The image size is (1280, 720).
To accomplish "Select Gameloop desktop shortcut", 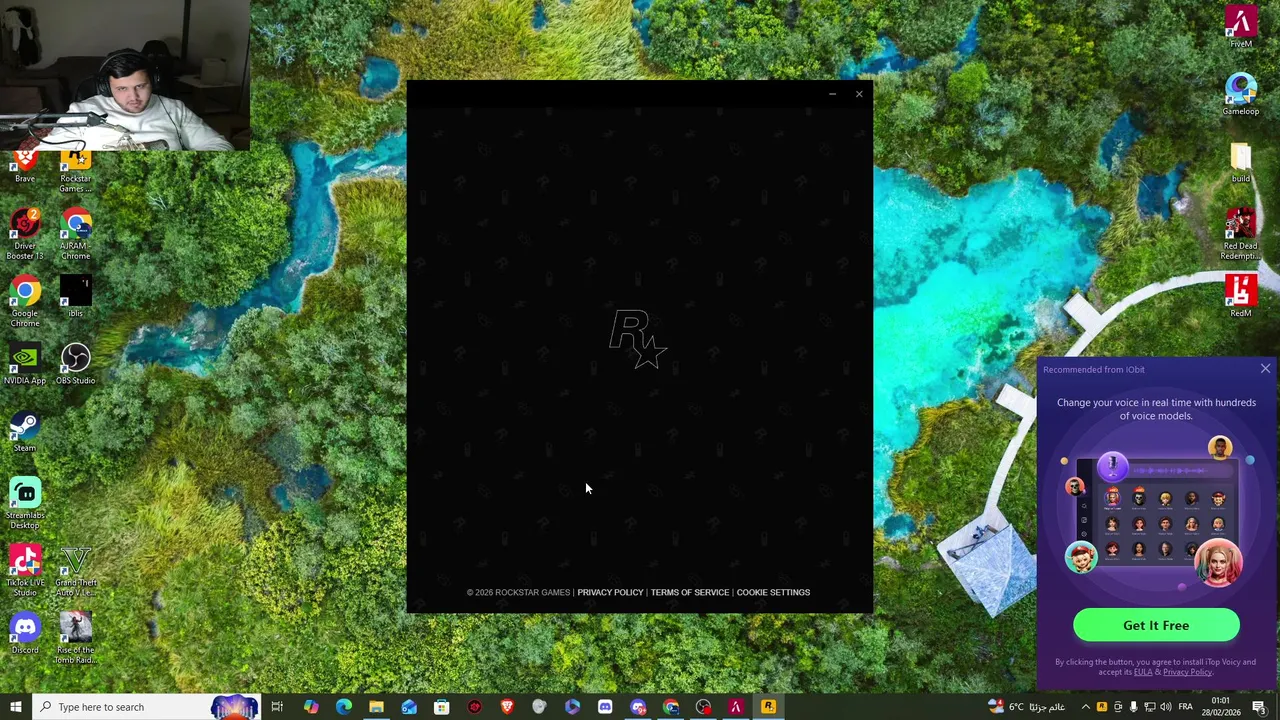I will (1240, 95).
